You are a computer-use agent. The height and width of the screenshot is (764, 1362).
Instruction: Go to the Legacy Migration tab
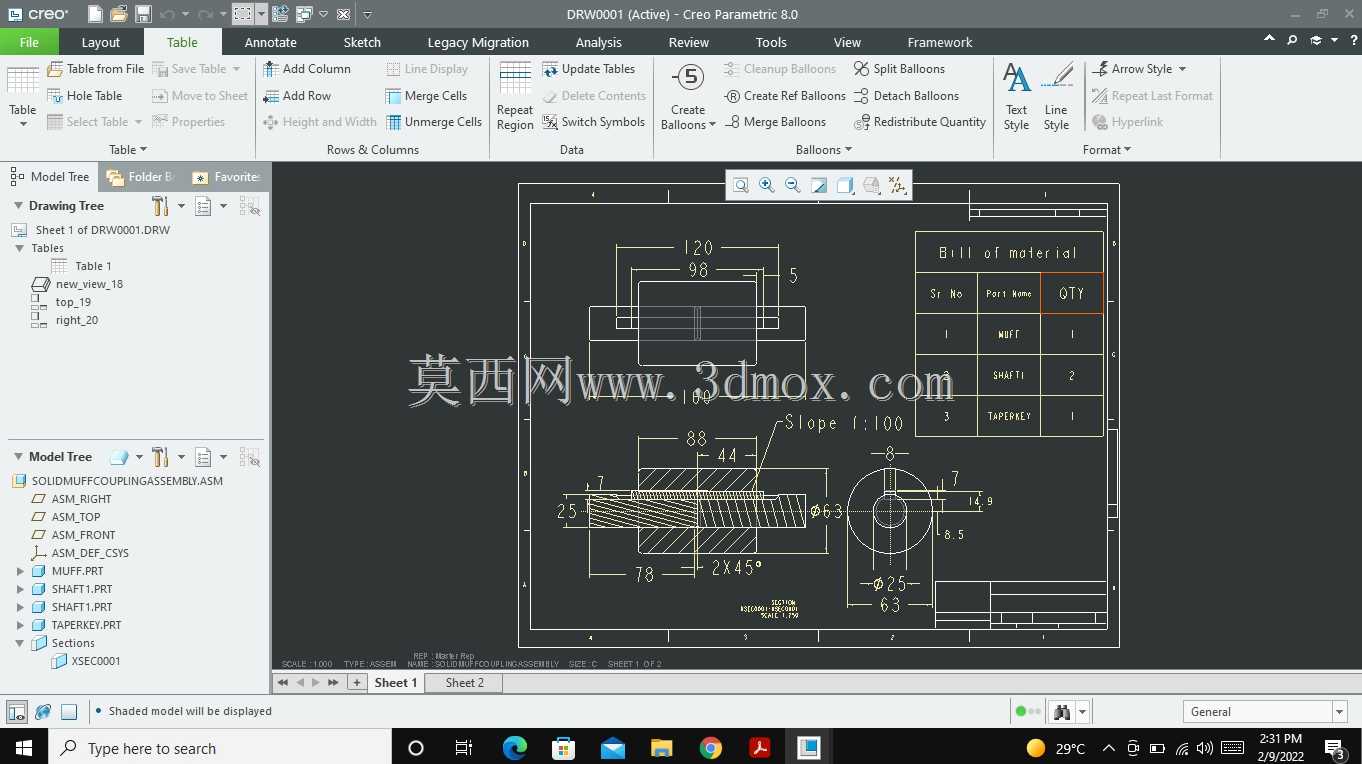[478, 42]
